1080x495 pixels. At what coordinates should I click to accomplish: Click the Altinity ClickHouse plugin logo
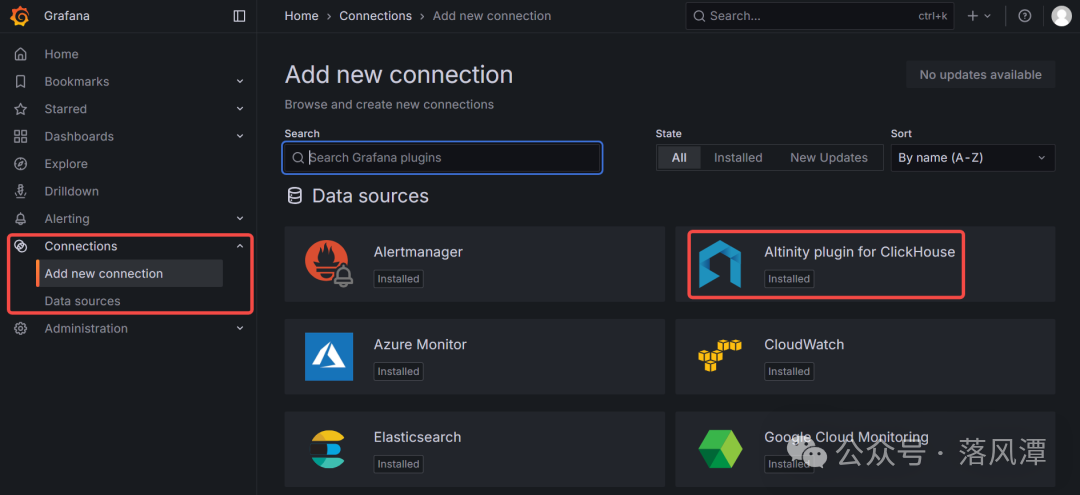(720, 264)
